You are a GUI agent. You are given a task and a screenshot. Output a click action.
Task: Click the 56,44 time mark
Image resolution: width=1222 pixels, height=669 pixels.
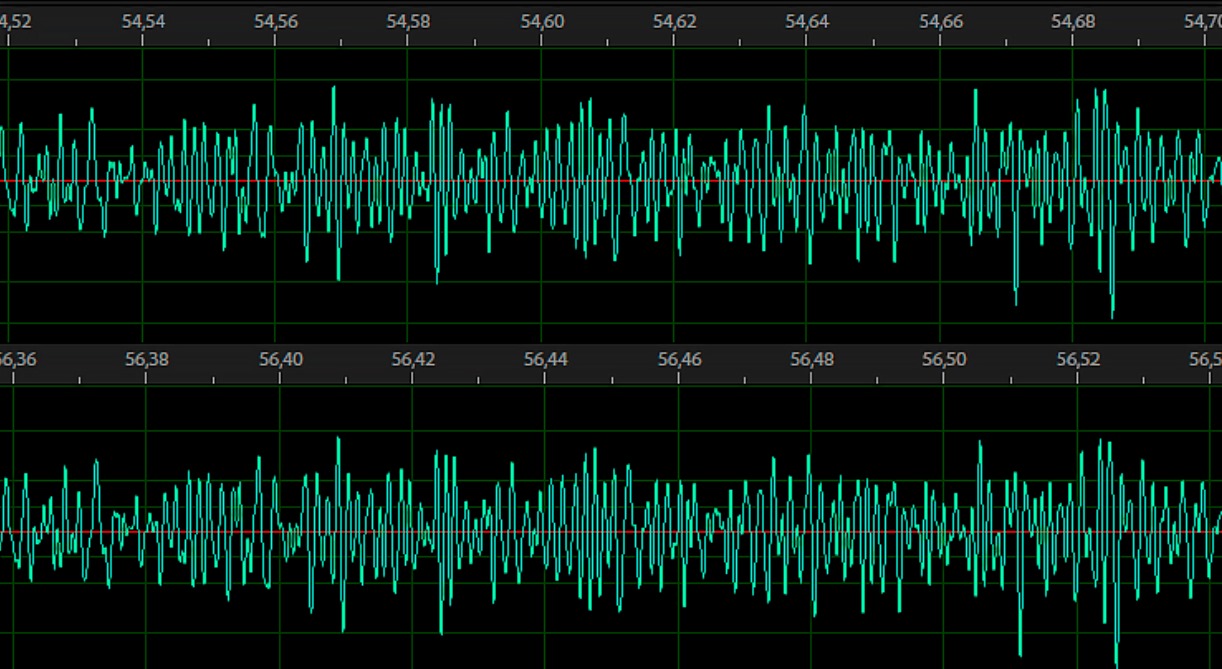click(545, 359)
